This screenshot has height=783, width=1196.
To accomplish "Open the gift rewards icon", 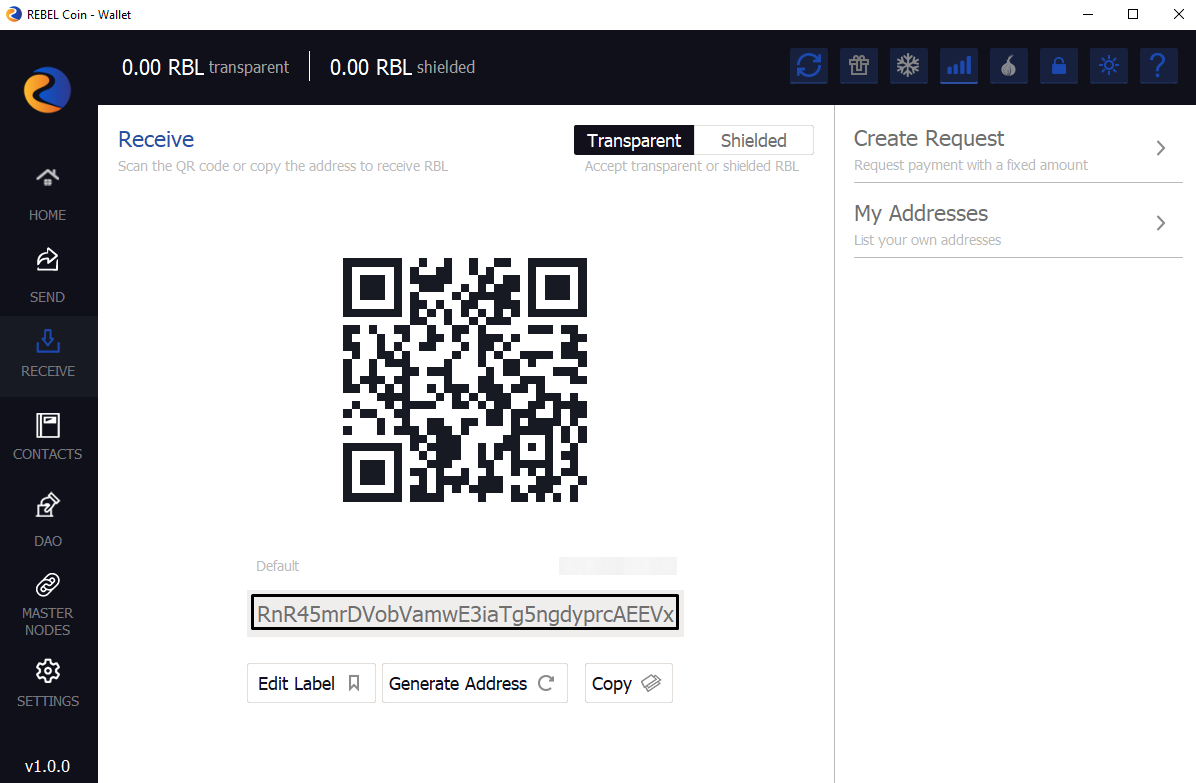I will pyautogui.click(x=859, y=66).
